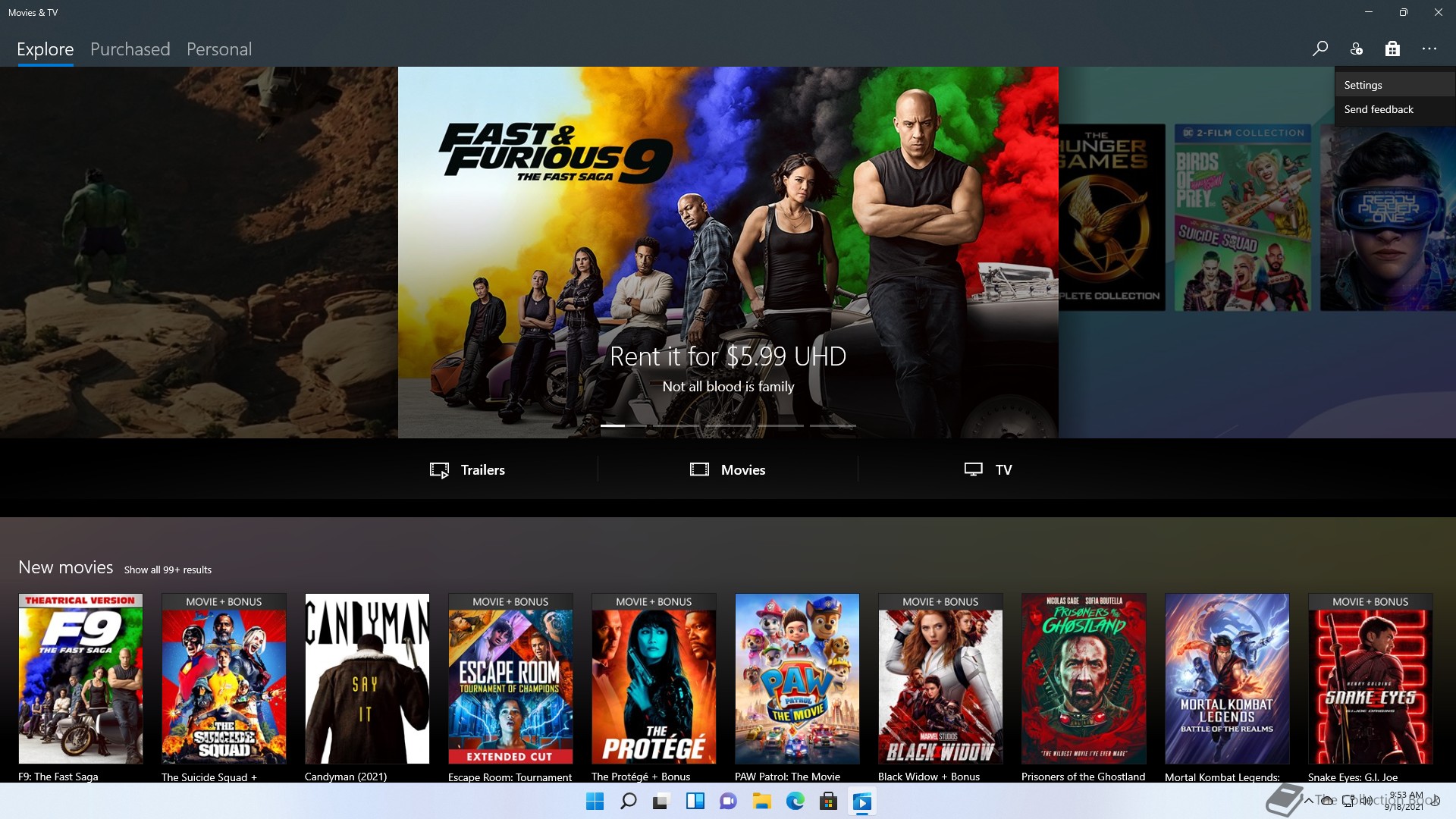The height and width of the screenshot is (819, 1456).
Task: Open the Prisoners of the Ghostland poster
Action: coord(1084,679)
